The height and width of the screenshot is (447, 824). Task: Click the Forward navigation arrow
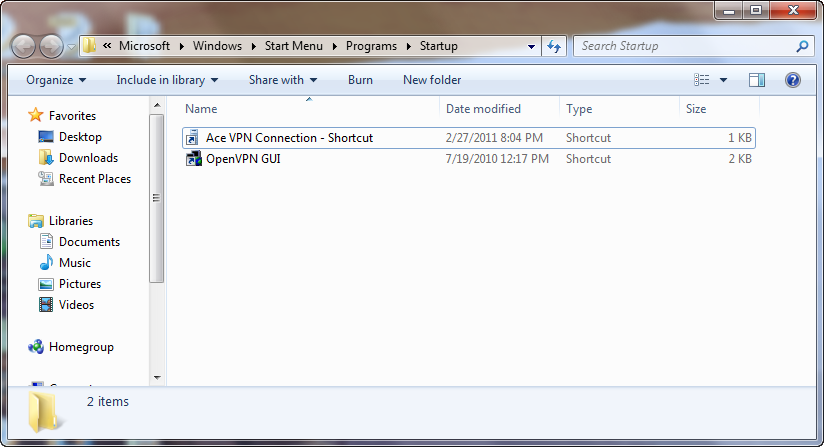[51, 46]
